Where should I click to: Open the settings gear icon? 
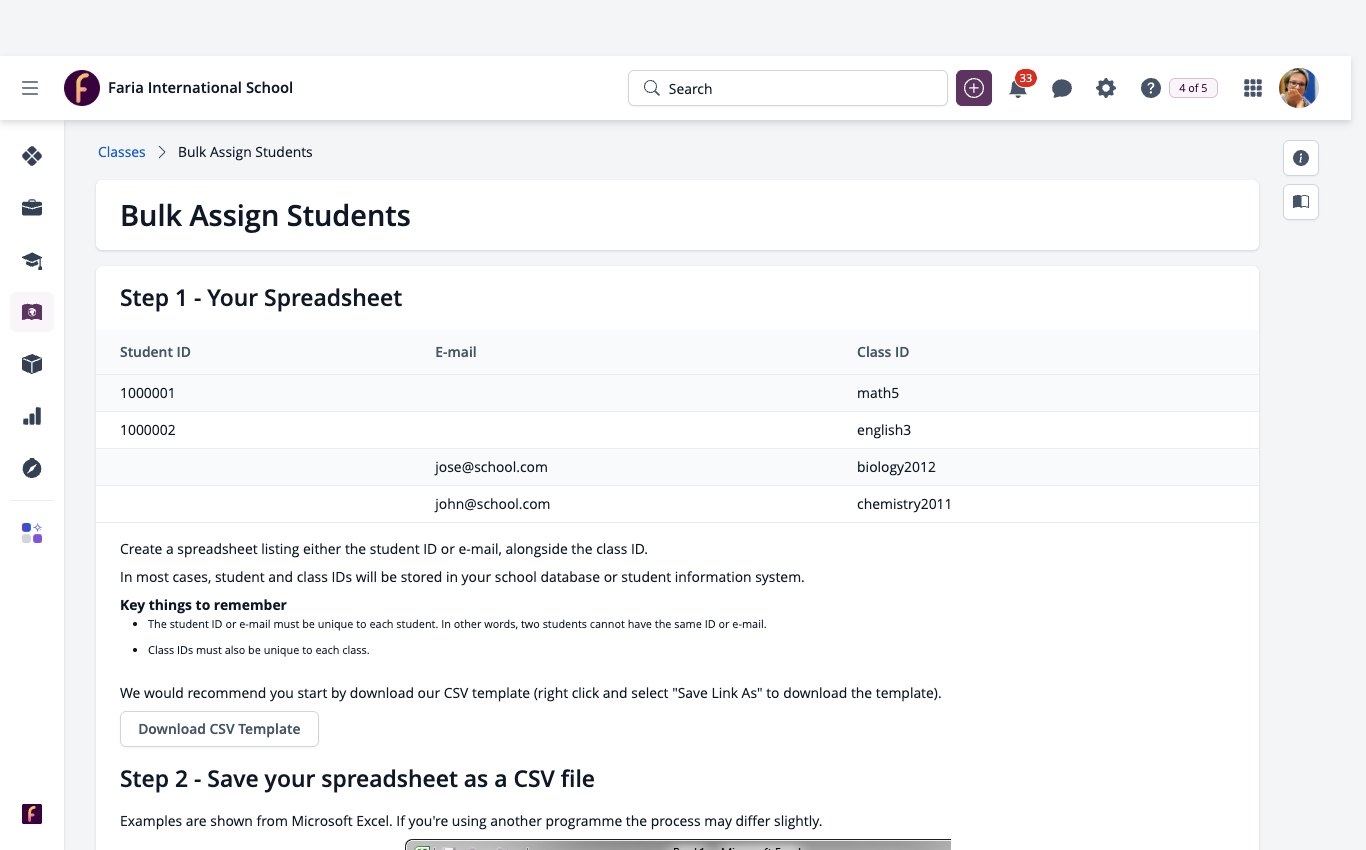tap(1106, 88)
